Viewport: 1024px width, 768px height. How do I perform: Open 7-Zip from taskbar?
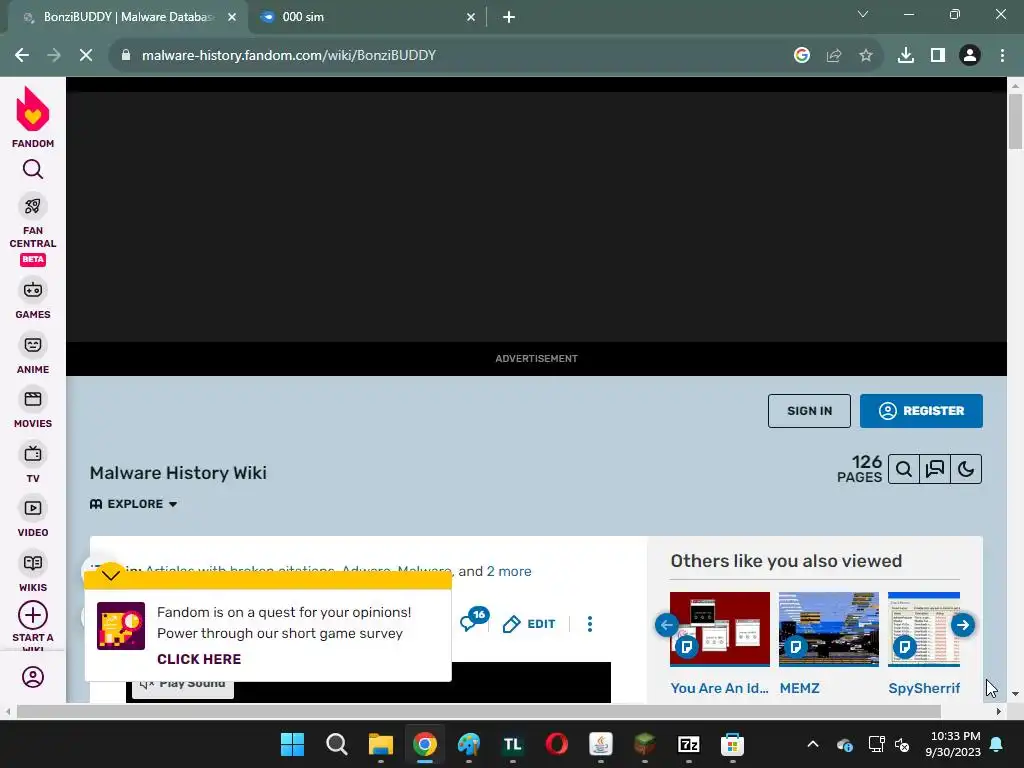pos(688,744)
